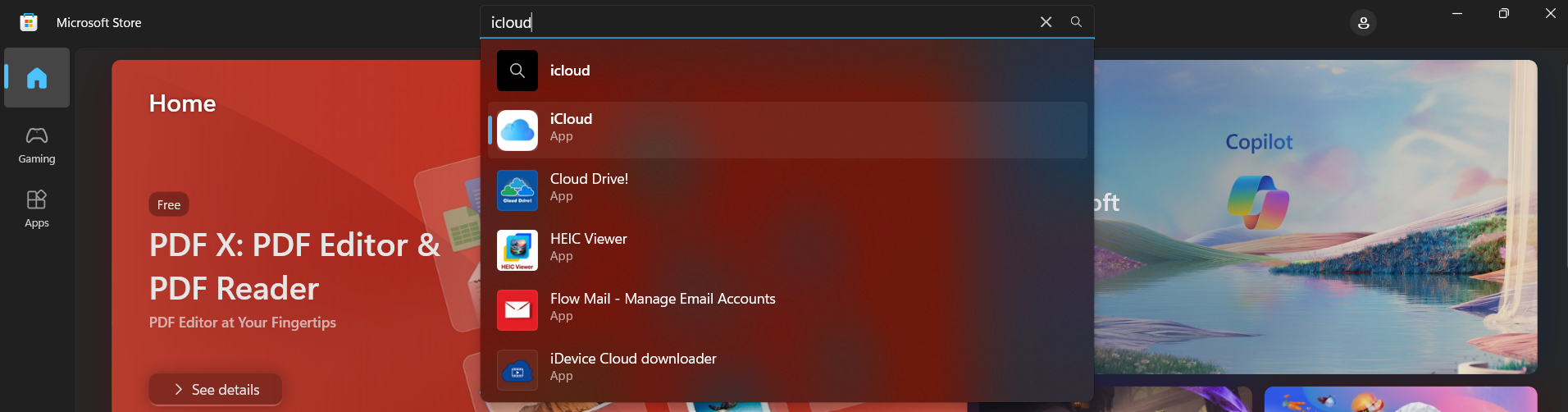Click the 'PDF Editor at Your Fingertips' subtitle

(x=243, y=323)
